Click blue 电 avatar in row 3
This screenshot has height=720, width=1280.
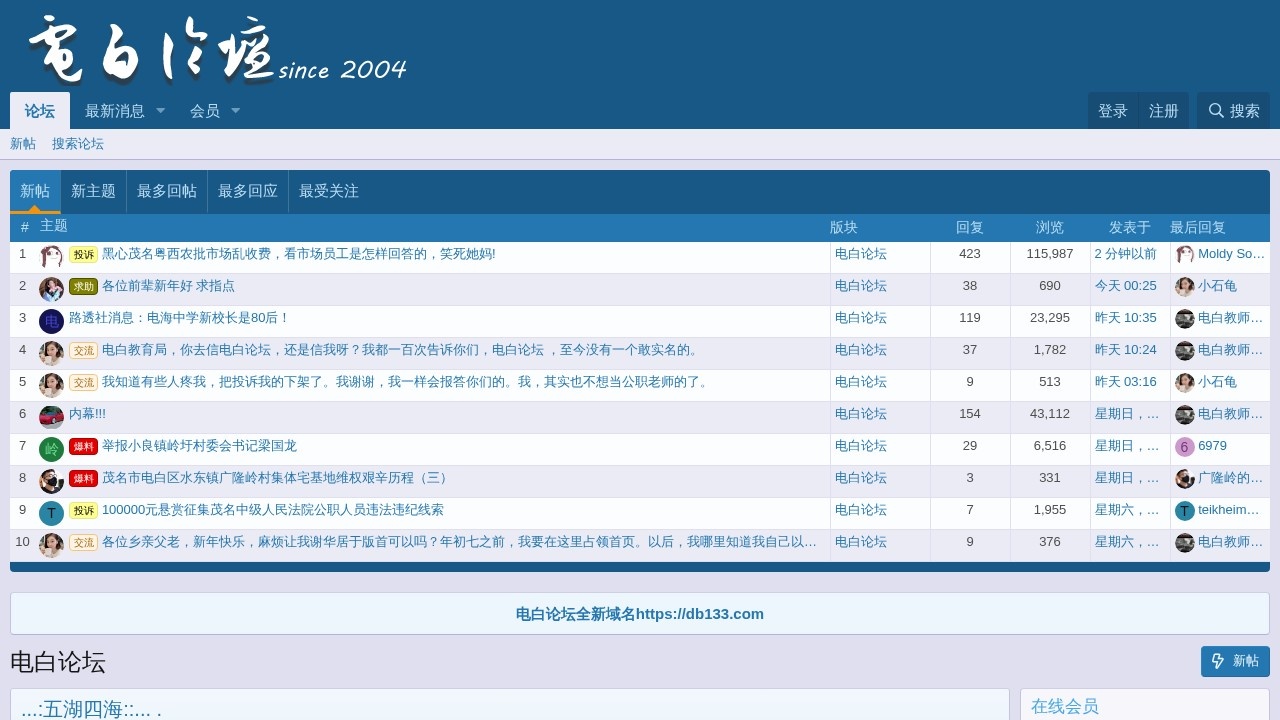(51, 321)
